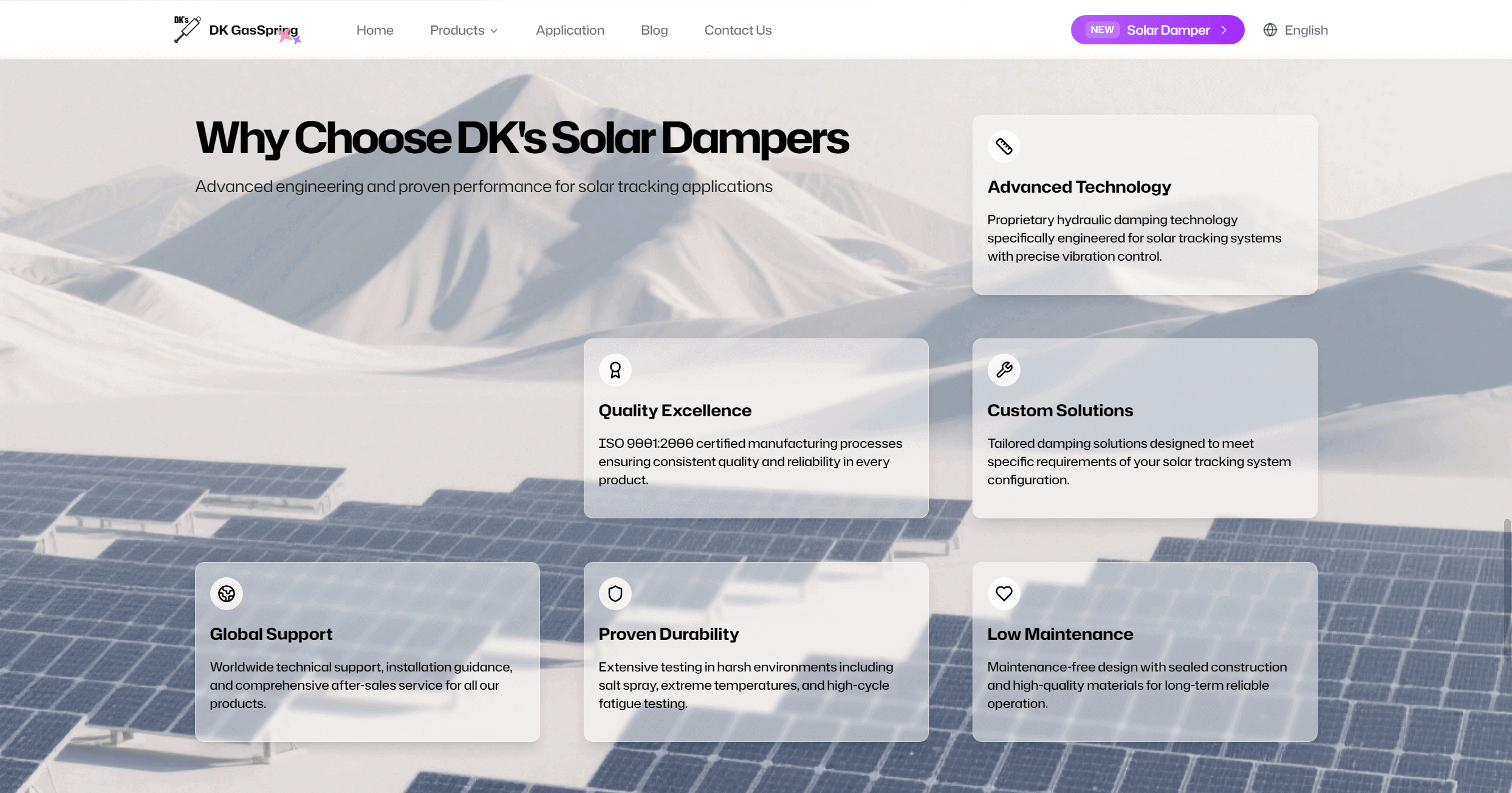Click the heart icon on Low Maintenance
Screen dimensions: 1512x793
[1004, 594]
